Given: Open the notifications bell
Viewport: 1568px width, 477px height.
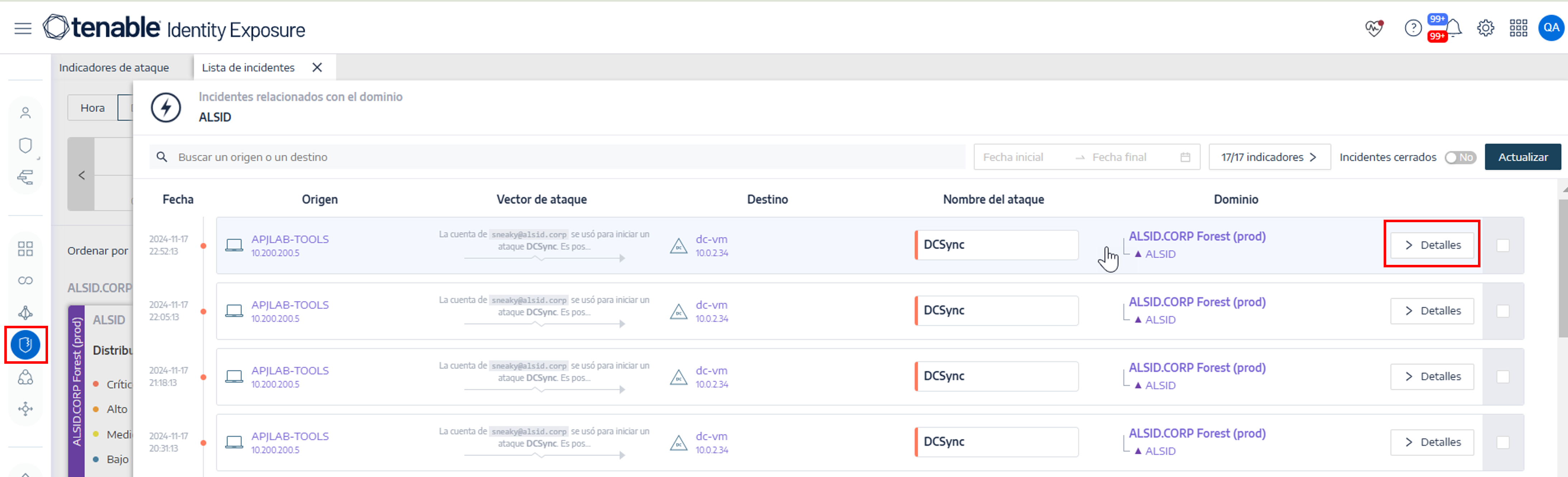Looking at the screenshot, I should pos(1454,28).
